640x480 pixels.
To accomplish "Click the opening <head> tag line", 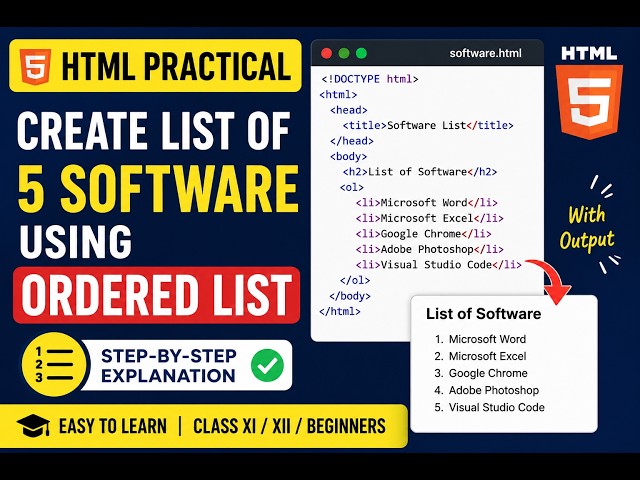I will coord(349,110).
